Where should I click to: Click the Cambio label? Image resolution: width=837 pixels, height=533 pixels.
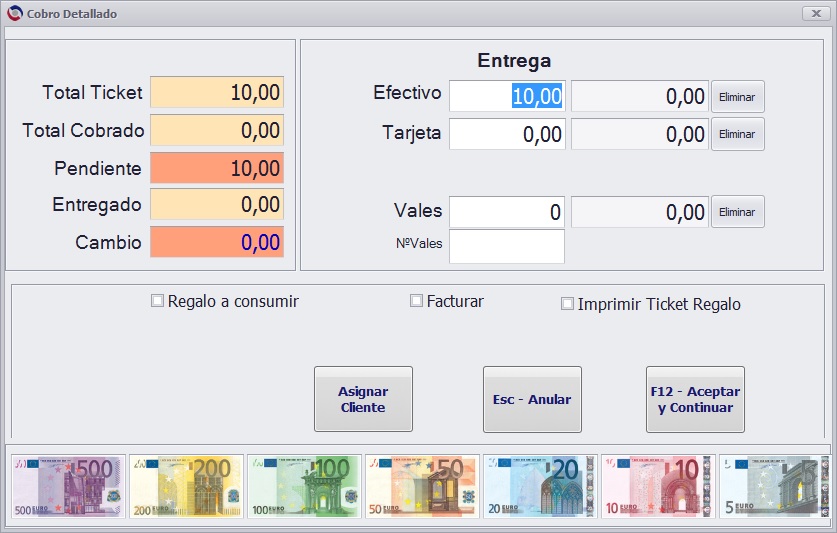click(x=108, y=242)
